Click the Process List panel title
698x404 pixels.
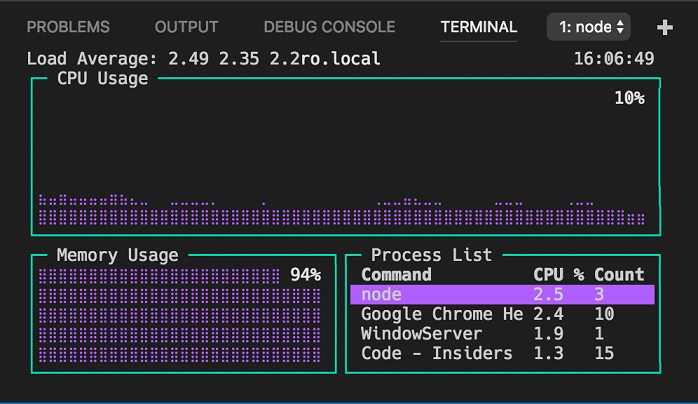coord(431,255)
